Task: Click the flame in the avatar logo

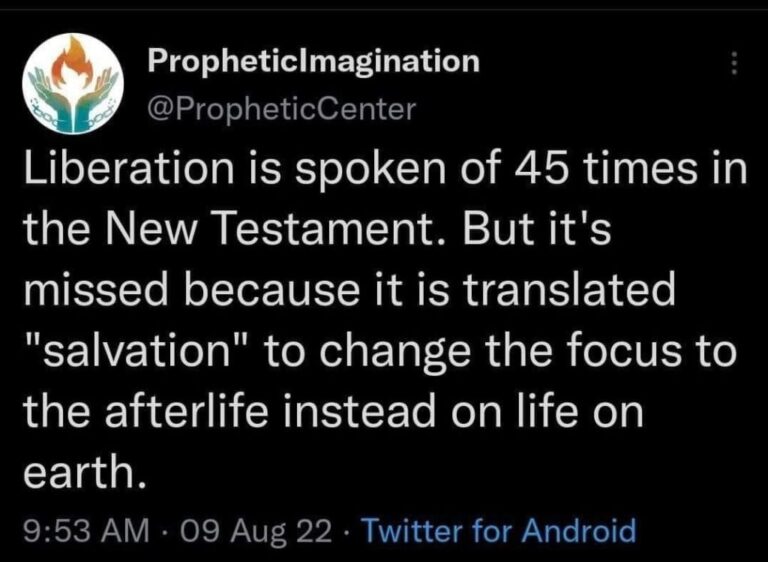Action: pos(71,62)
